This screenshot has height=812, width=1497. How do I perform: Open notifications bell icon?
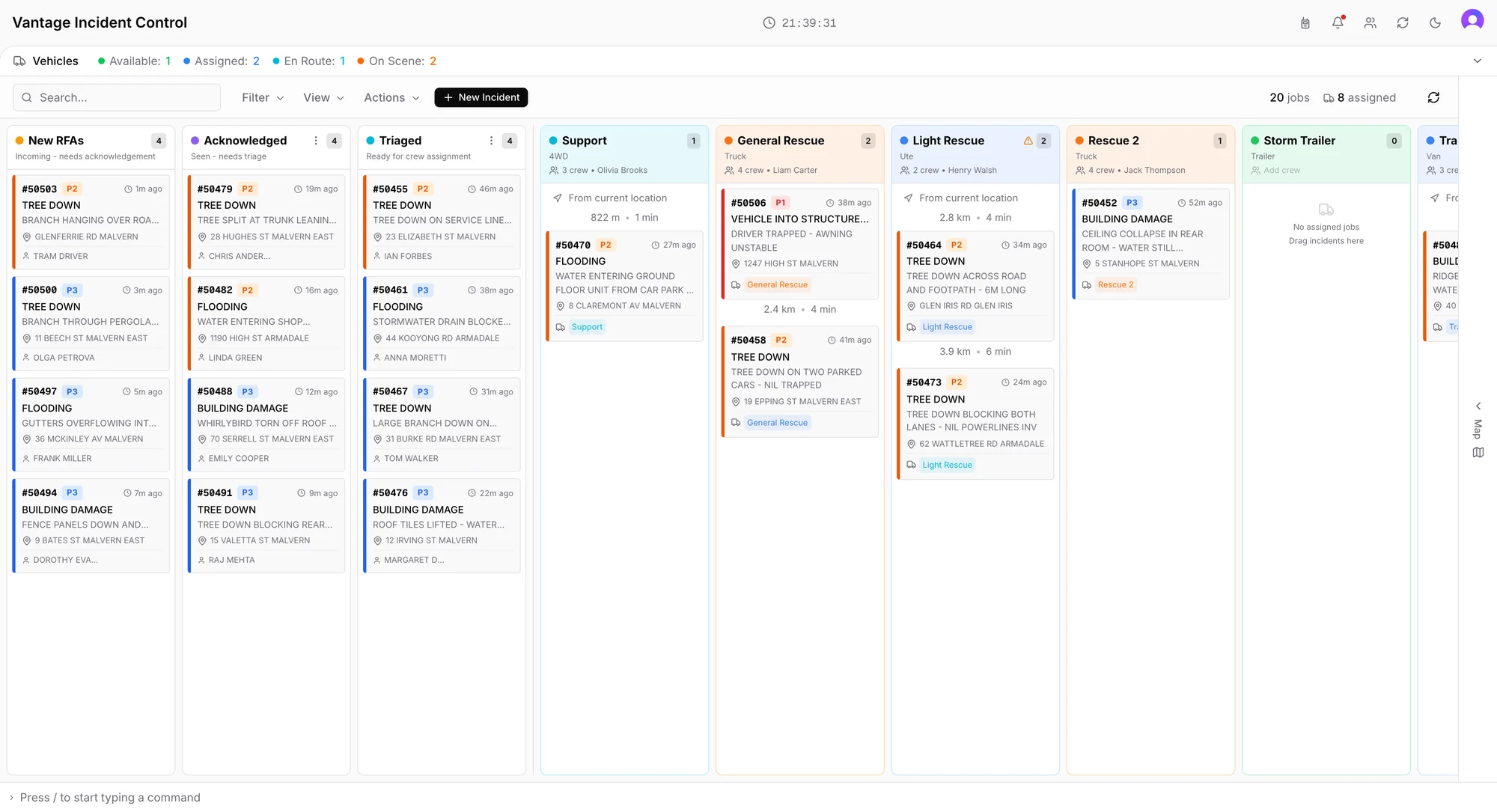click(1338, 23)
